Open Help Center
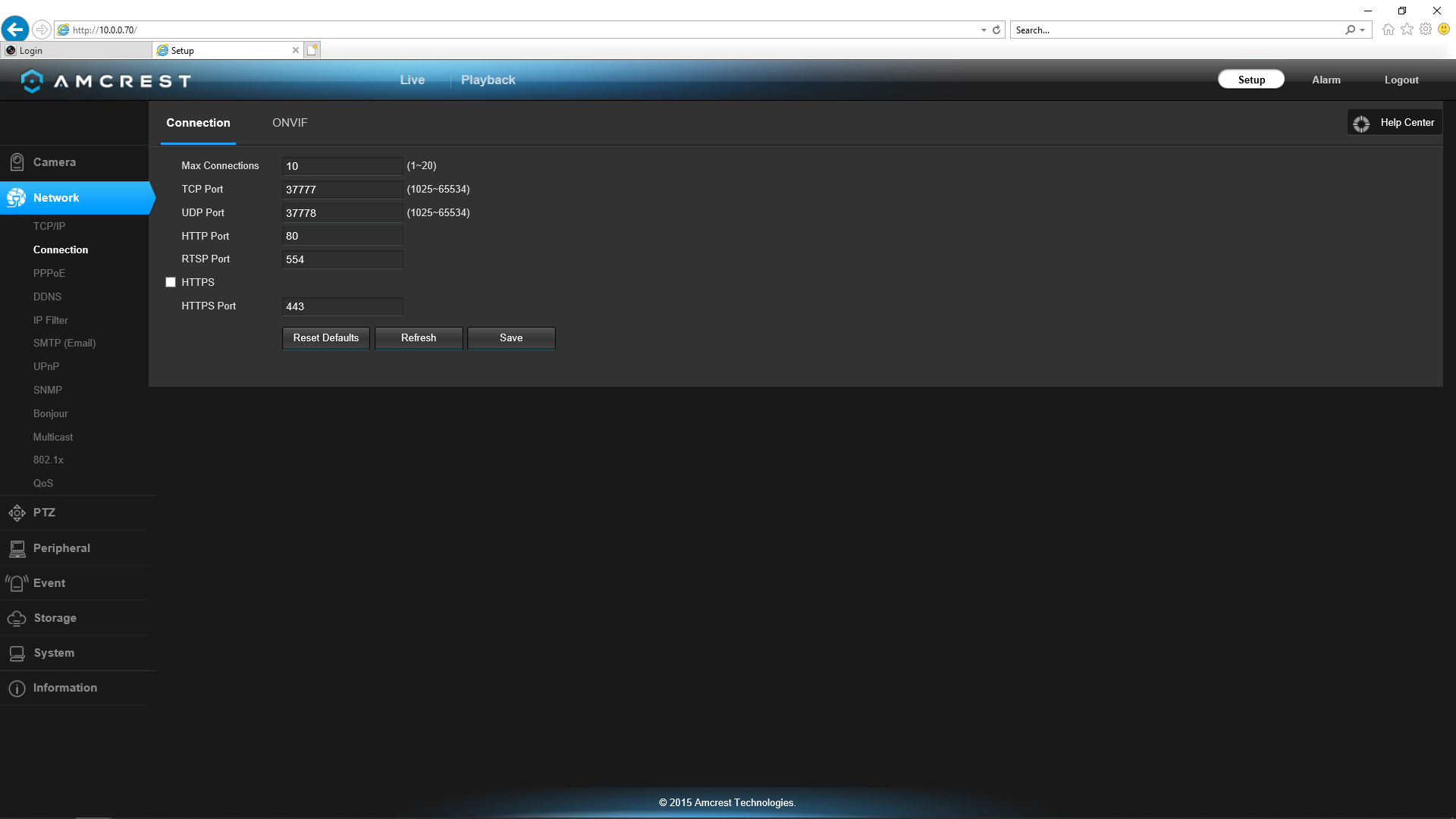1456x819 pixels. pyautogui.click(x=1395, y=123)
